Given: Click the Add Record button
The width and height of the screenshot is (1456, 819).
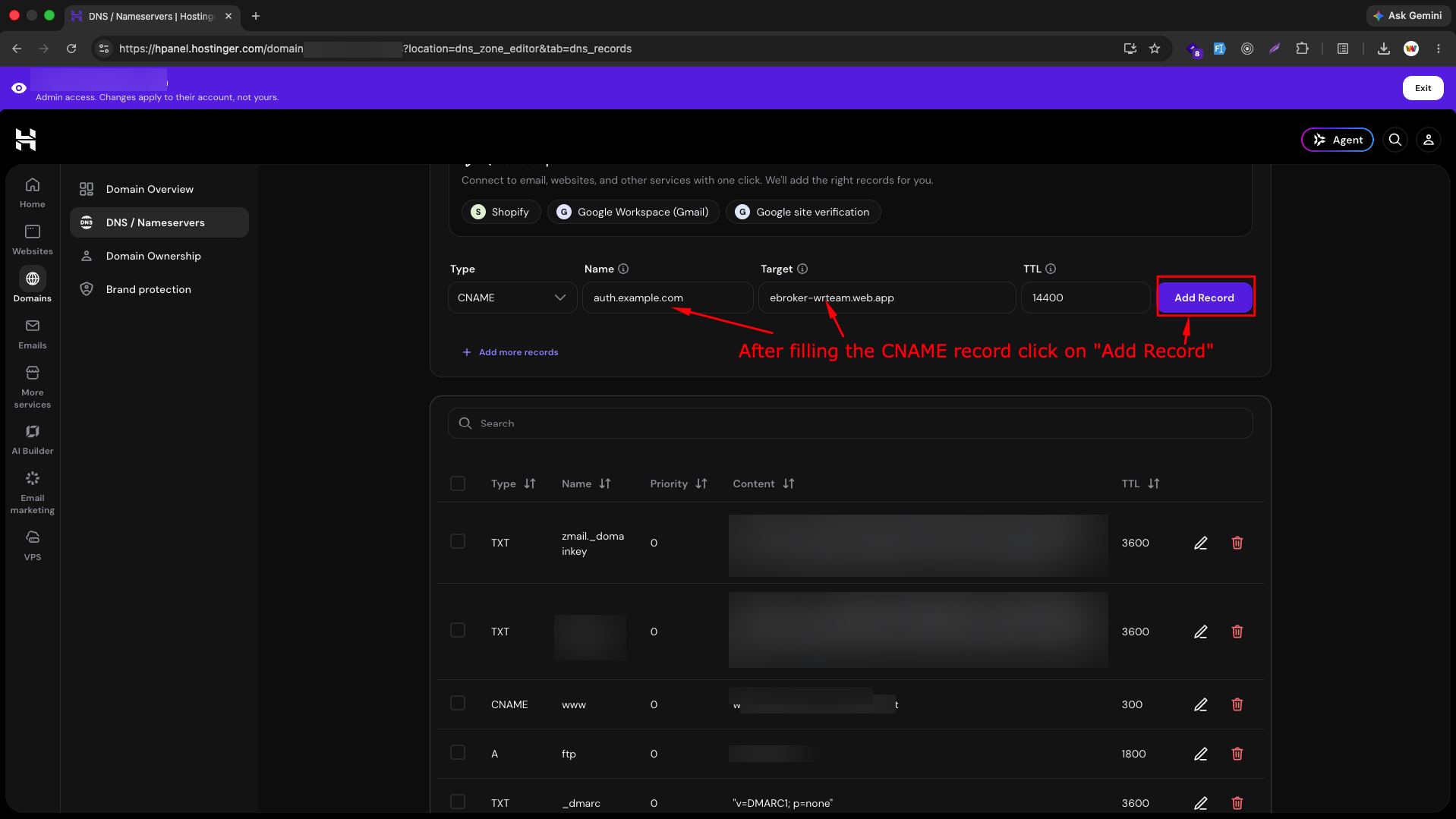Looking at the screenshot, I should (x=1205, y=298).
